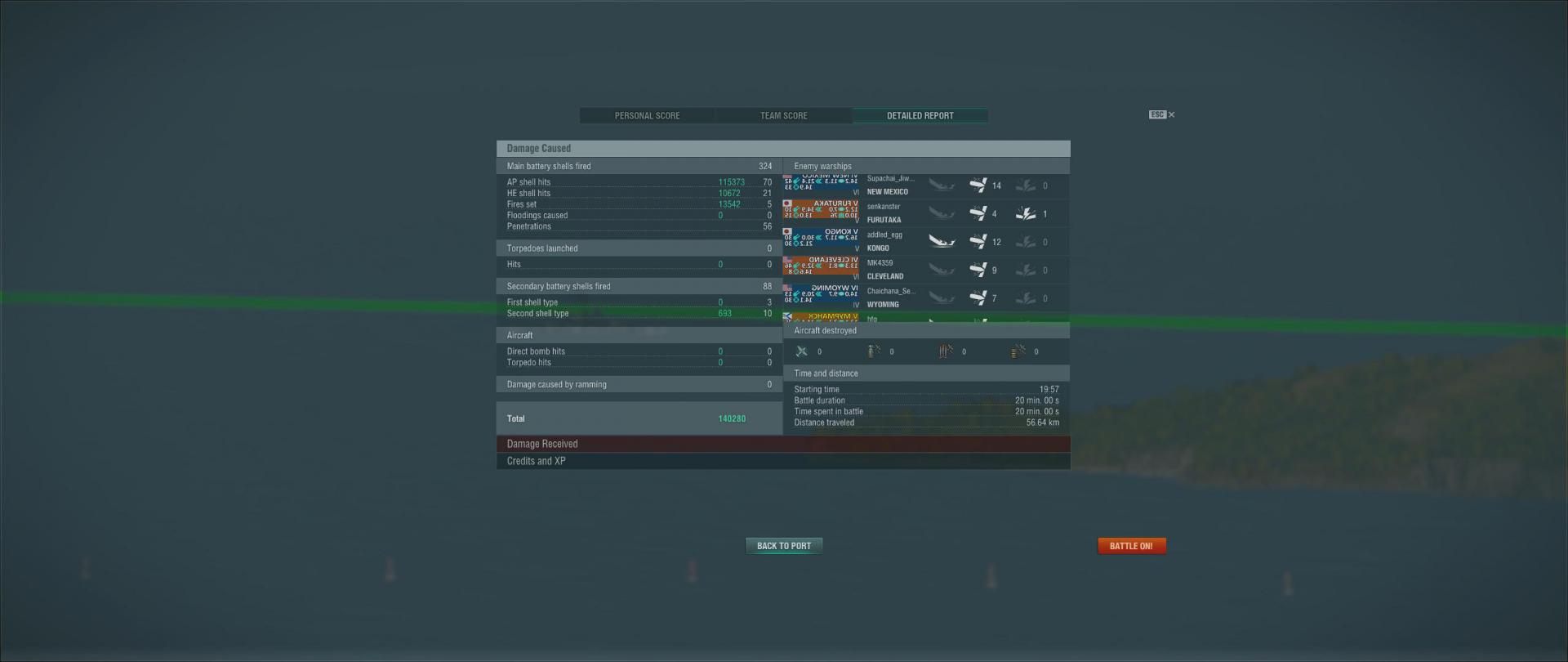Click the critical hit icon for Kongo
Viewport: 1568px width, 662px height.
pos(1026,242)
